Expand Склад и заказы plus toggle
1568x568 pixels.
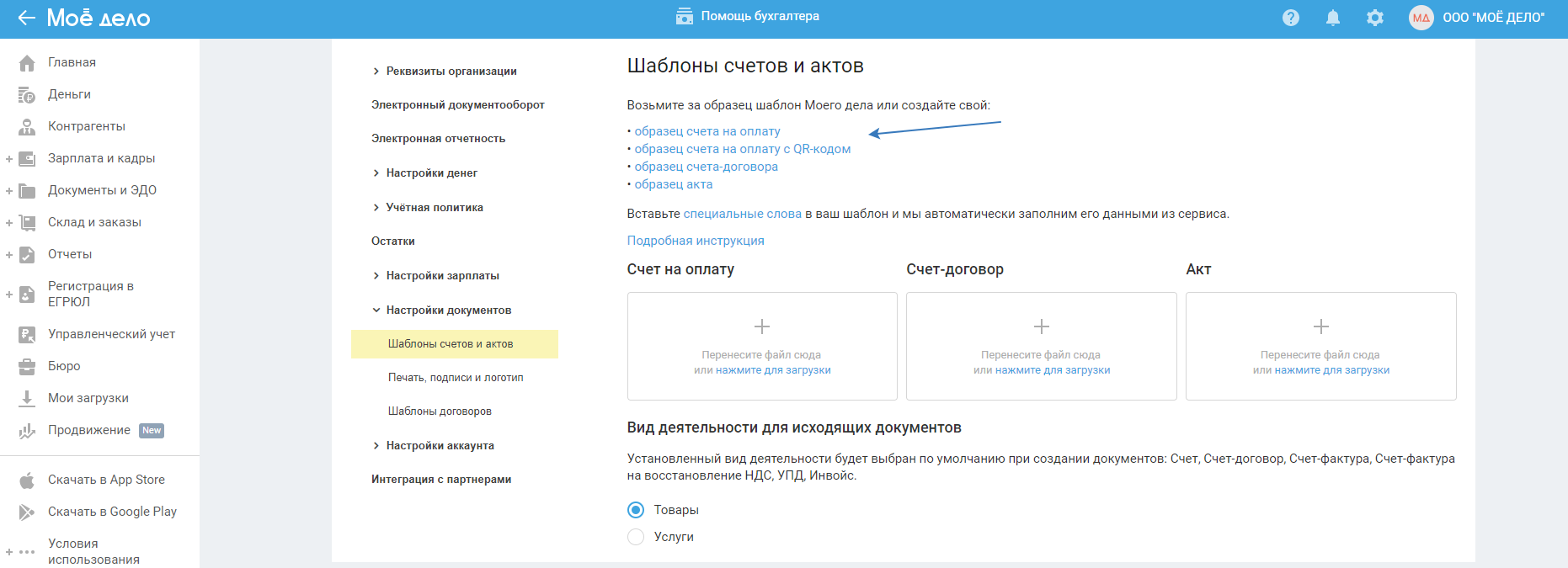pyautogui.click(x=9, y=223)
